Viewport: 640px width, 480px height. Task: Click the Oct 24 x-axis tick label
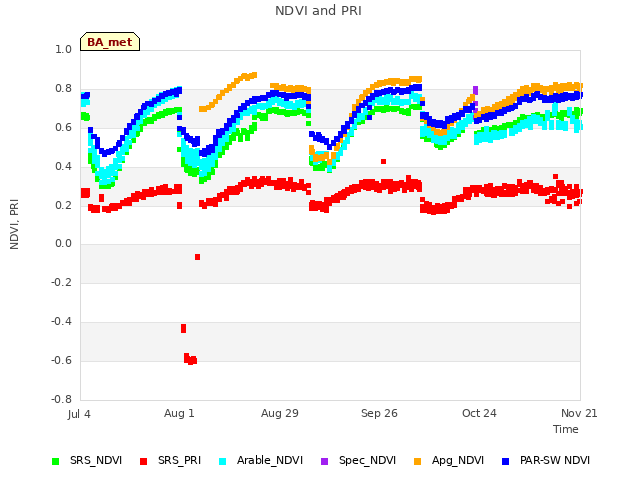pyautogui.click(x=479, y=413)
